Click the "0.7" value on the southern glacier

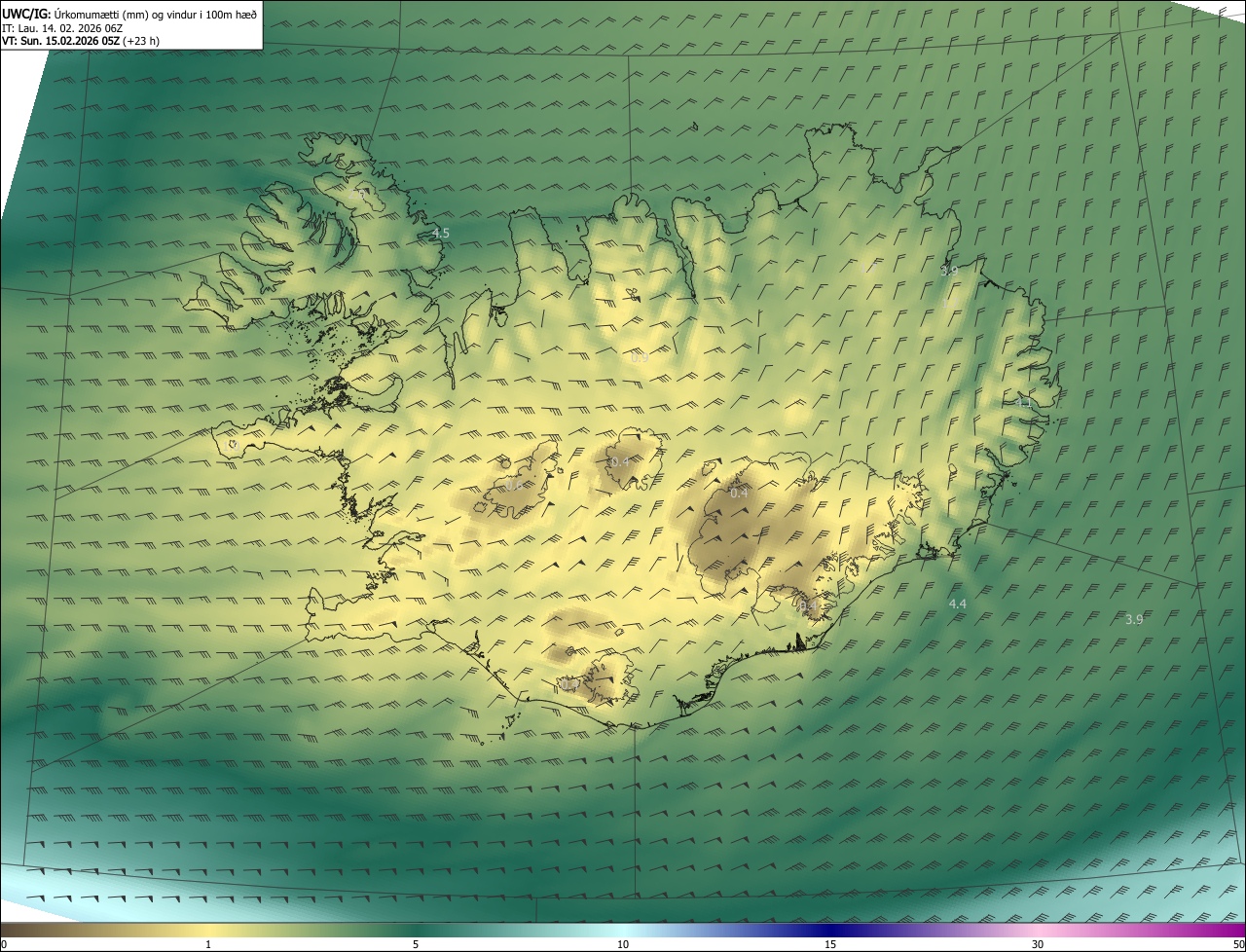tap(571, 685)
